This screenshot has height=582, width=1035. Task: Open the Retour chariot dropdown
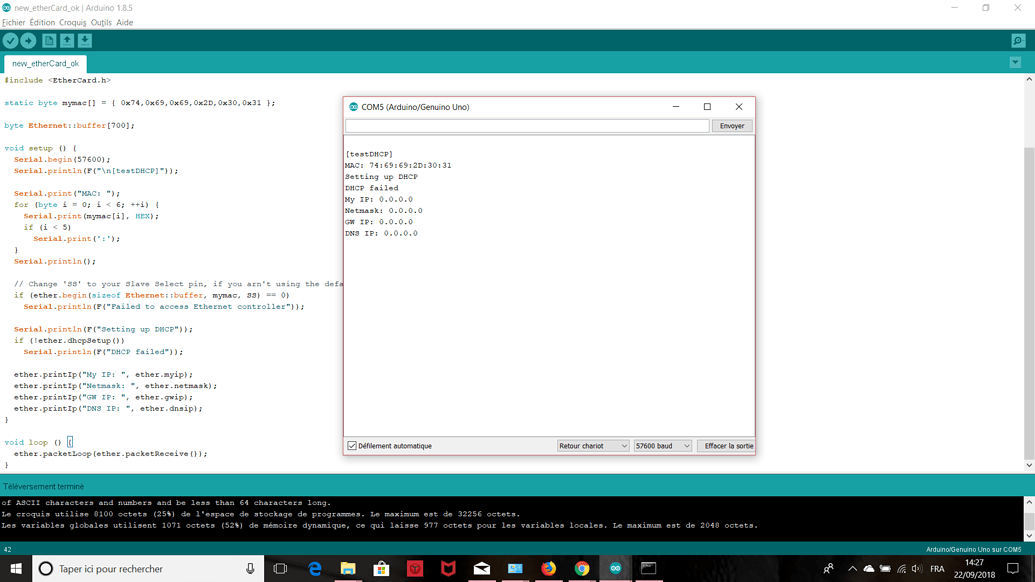coord(593,445)
